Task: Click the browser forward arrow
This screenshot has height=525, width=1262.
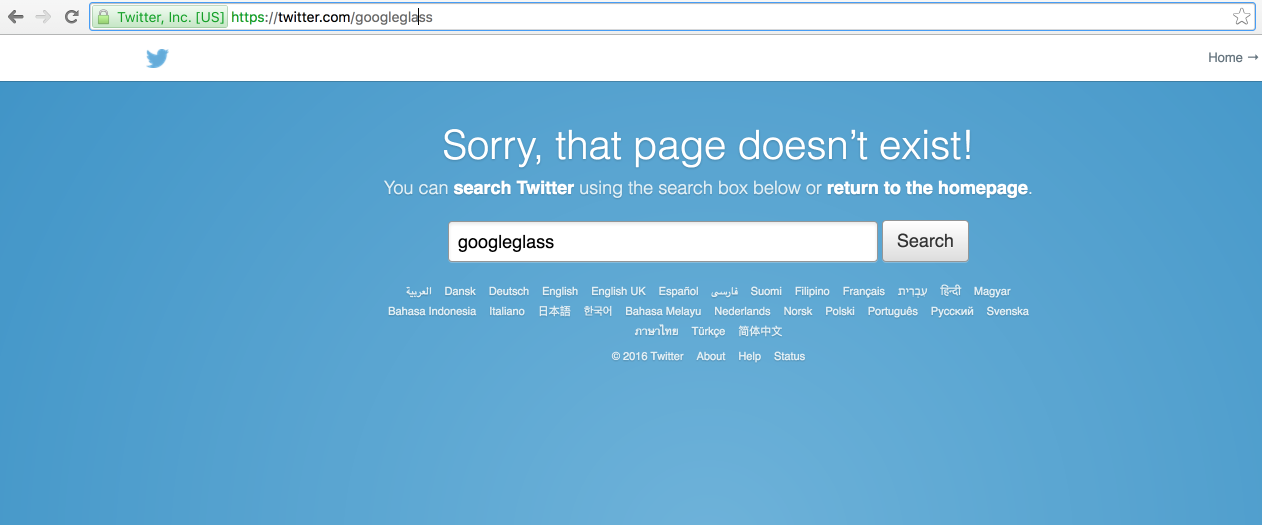Action: coord(43,16)
